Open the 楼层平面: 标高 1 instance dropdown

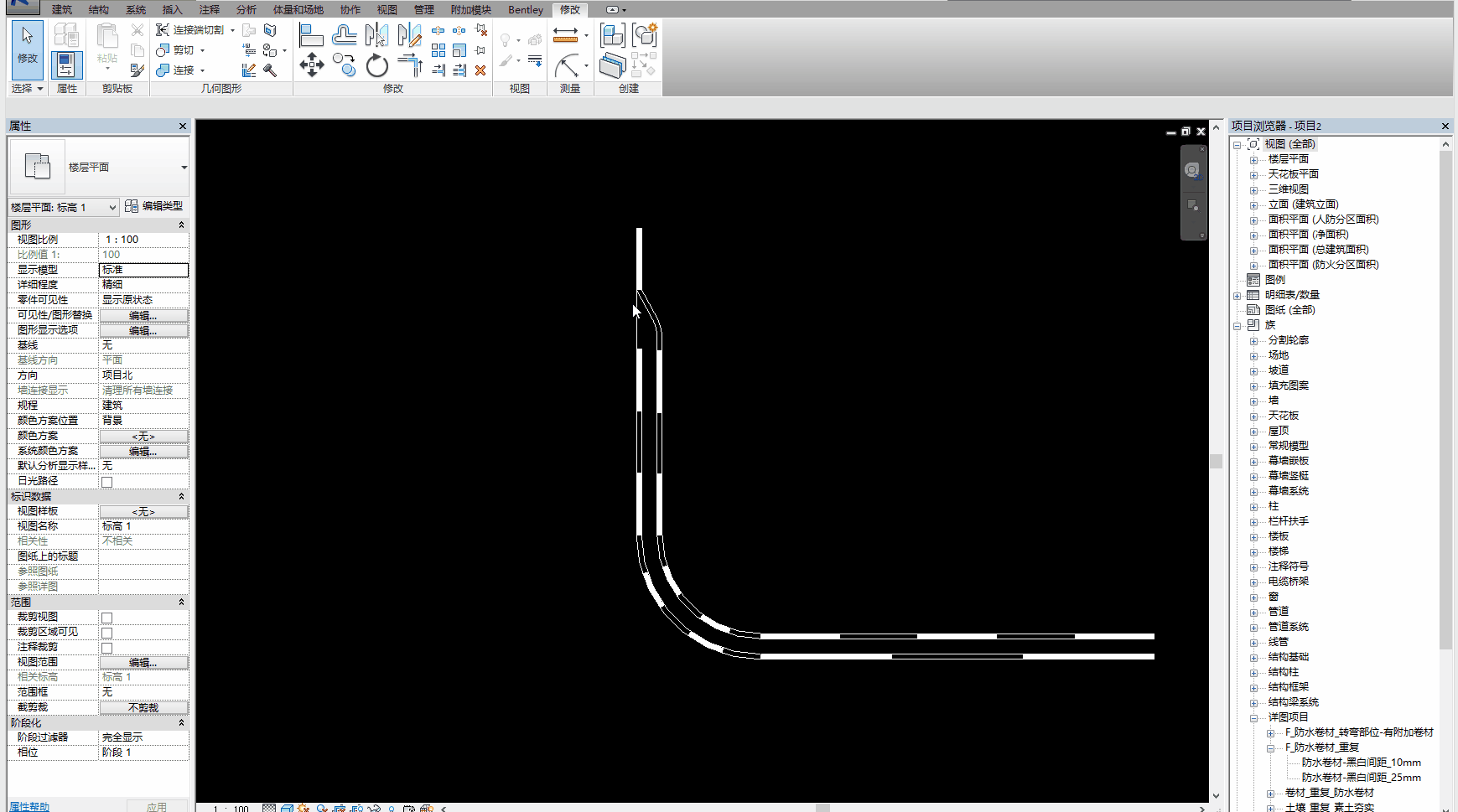tap(112, 207)
